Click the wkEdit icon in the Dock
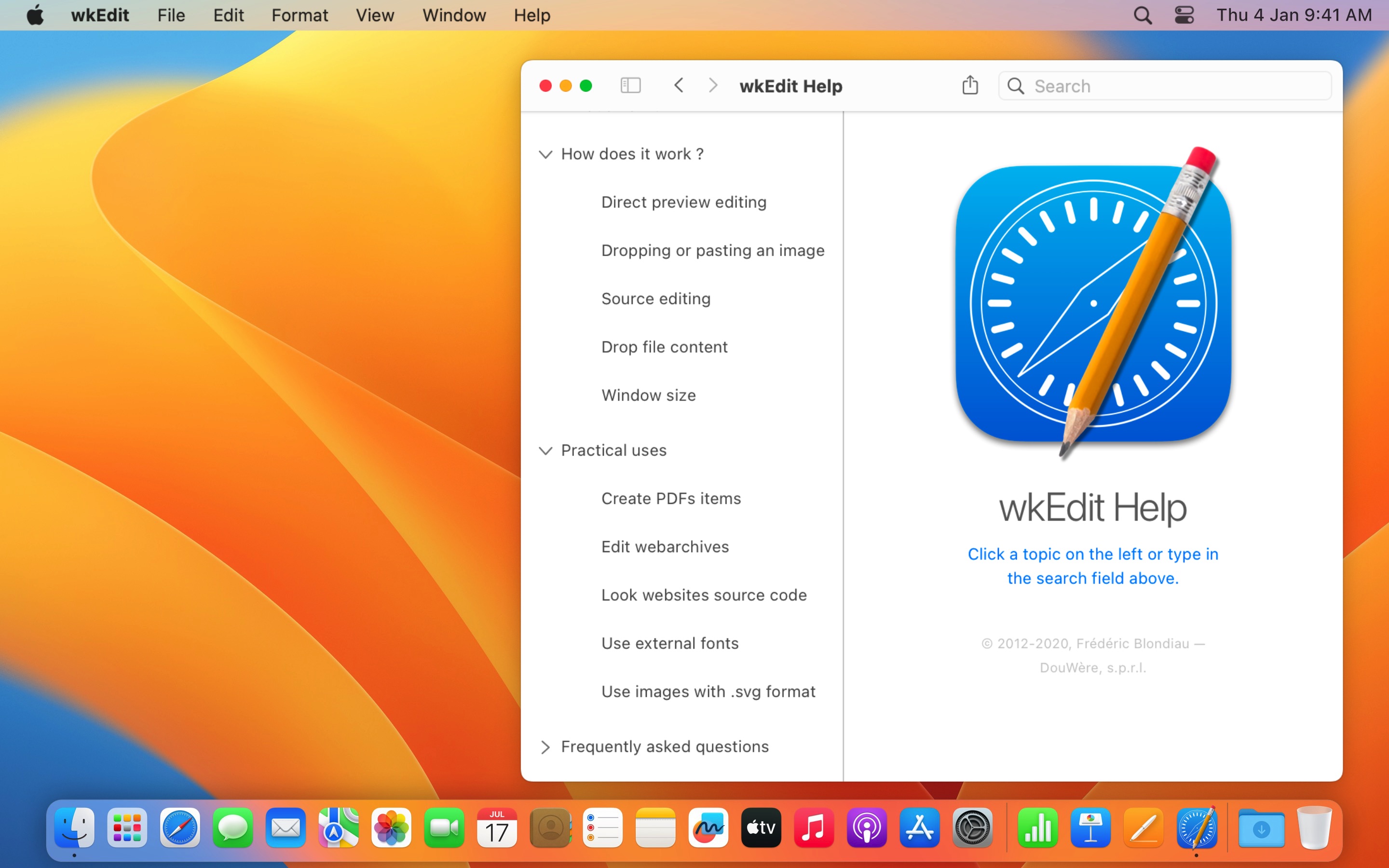The height and width of the screenshot is (868, 1389). click(1196, 828)
